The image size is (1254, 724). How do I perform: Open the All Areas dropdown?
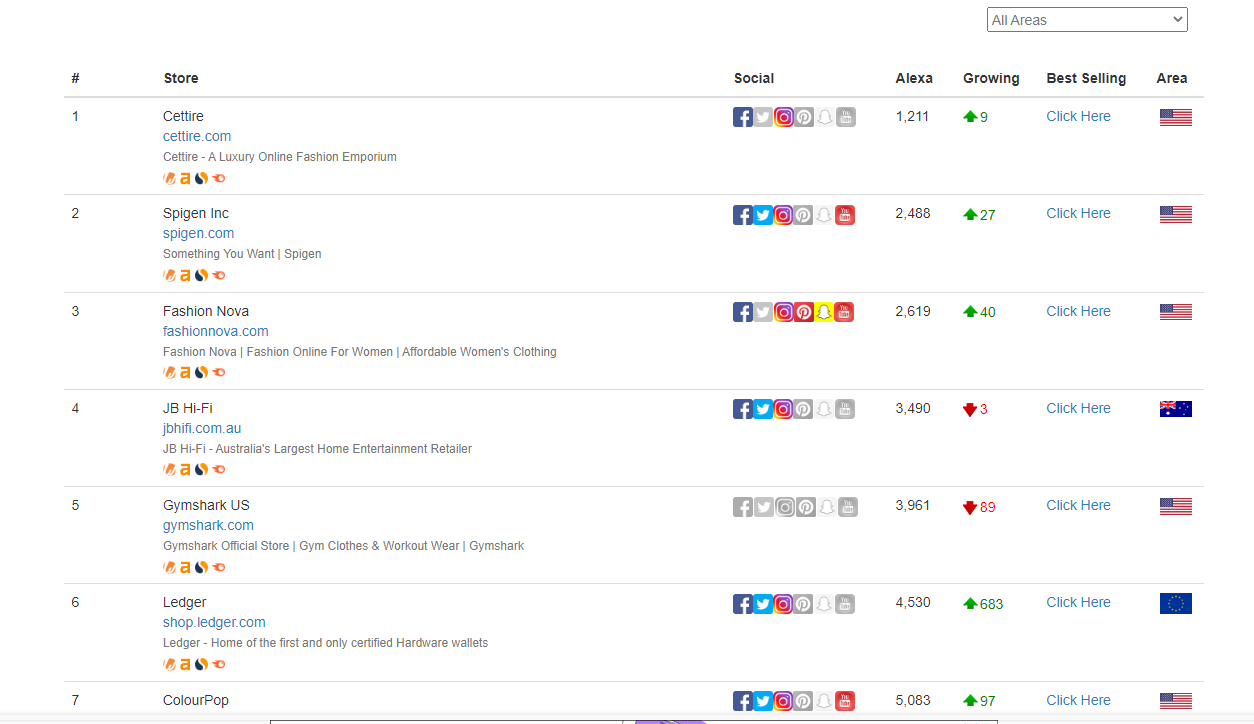click(1086, 20)
